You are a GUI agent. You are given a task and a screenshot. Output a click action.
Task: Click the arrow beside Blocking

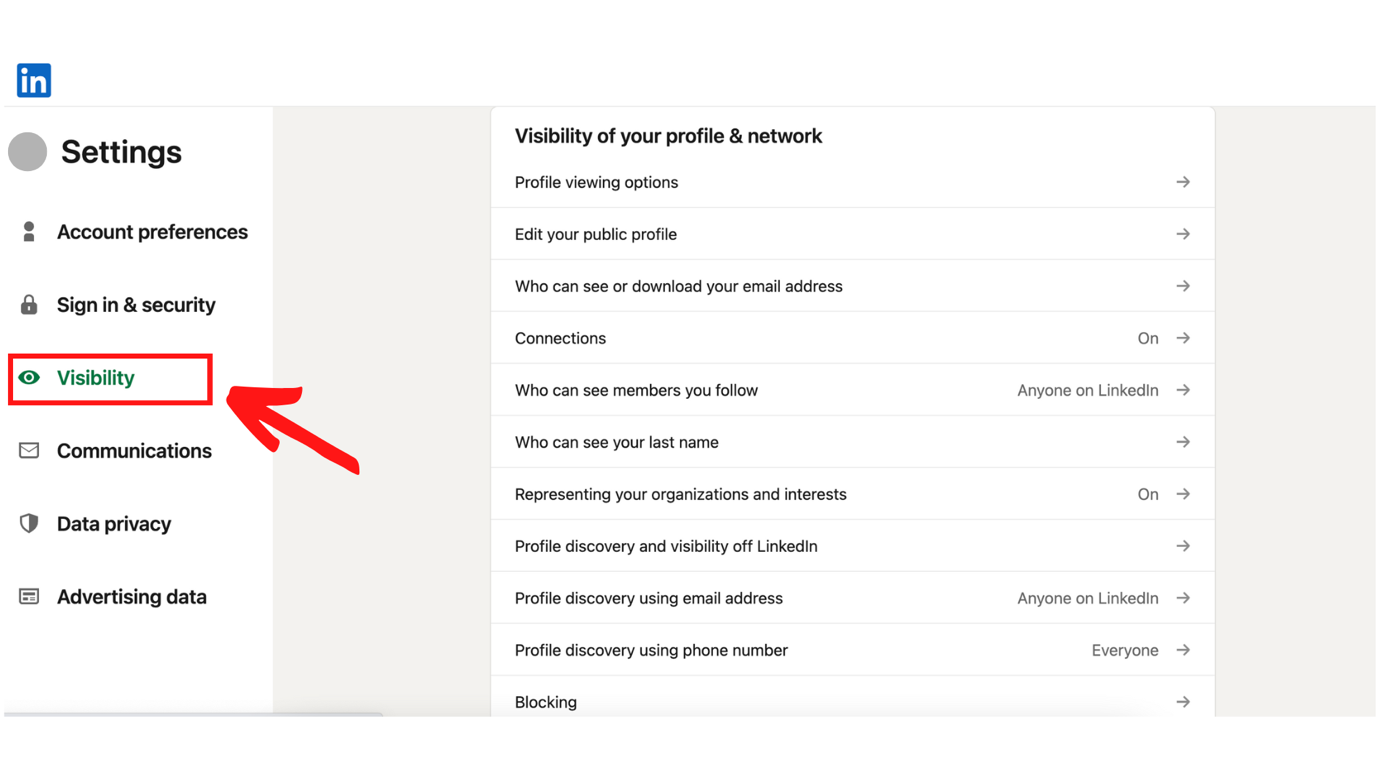point(1183,702)
